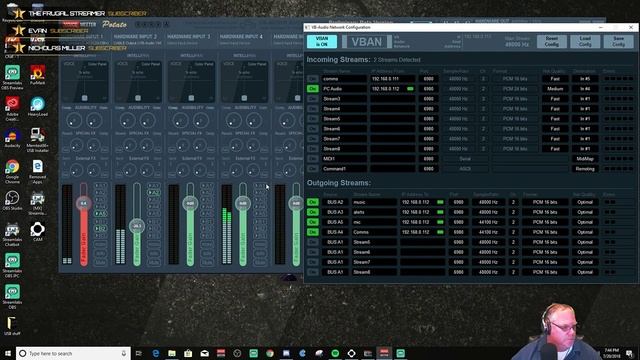Change comms destination In #5

(x=585, y=79)
